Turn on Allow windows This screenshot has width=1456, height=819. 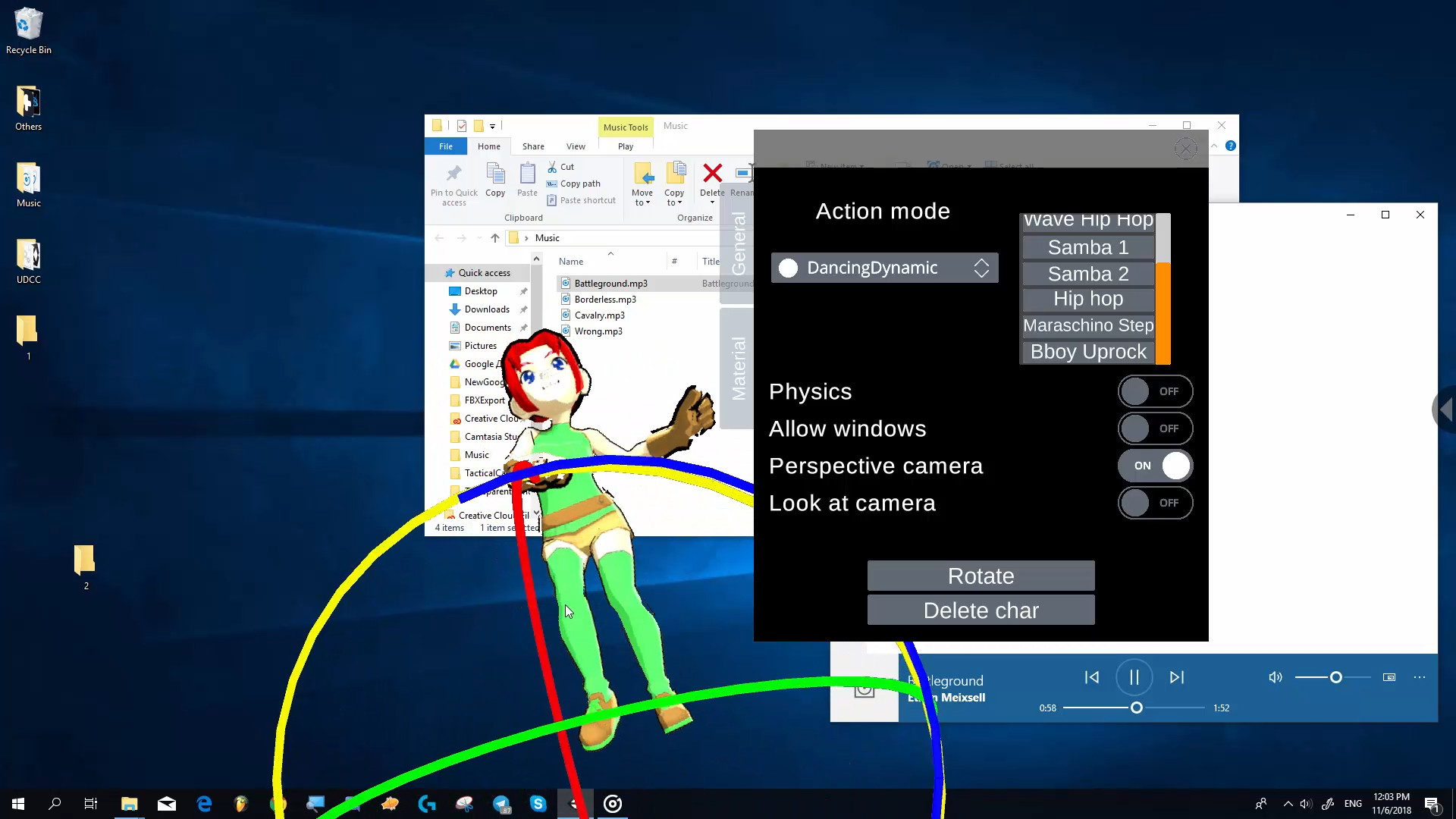(1155, 428)
